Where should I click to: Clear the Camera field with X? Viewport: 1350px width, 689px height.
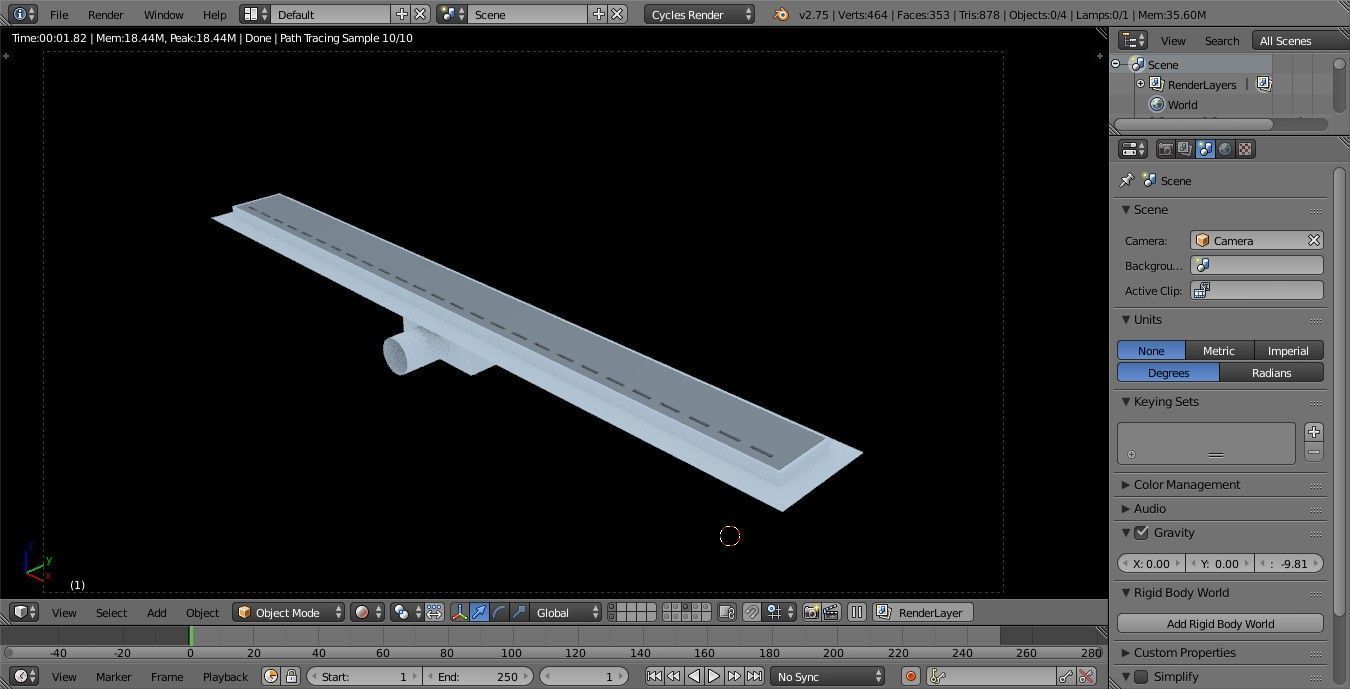click(1314, 240)
